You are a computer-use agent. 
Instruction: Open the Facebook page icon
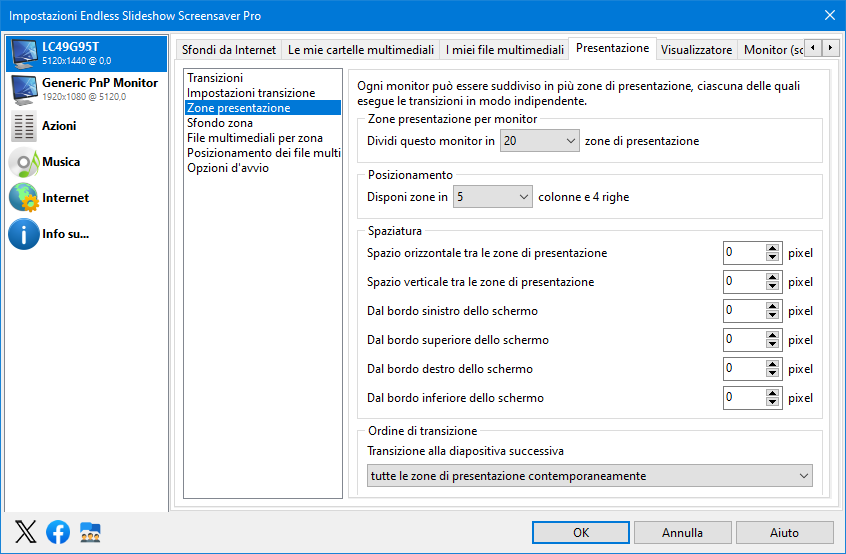pyautogui.click(x=58, y=532)
